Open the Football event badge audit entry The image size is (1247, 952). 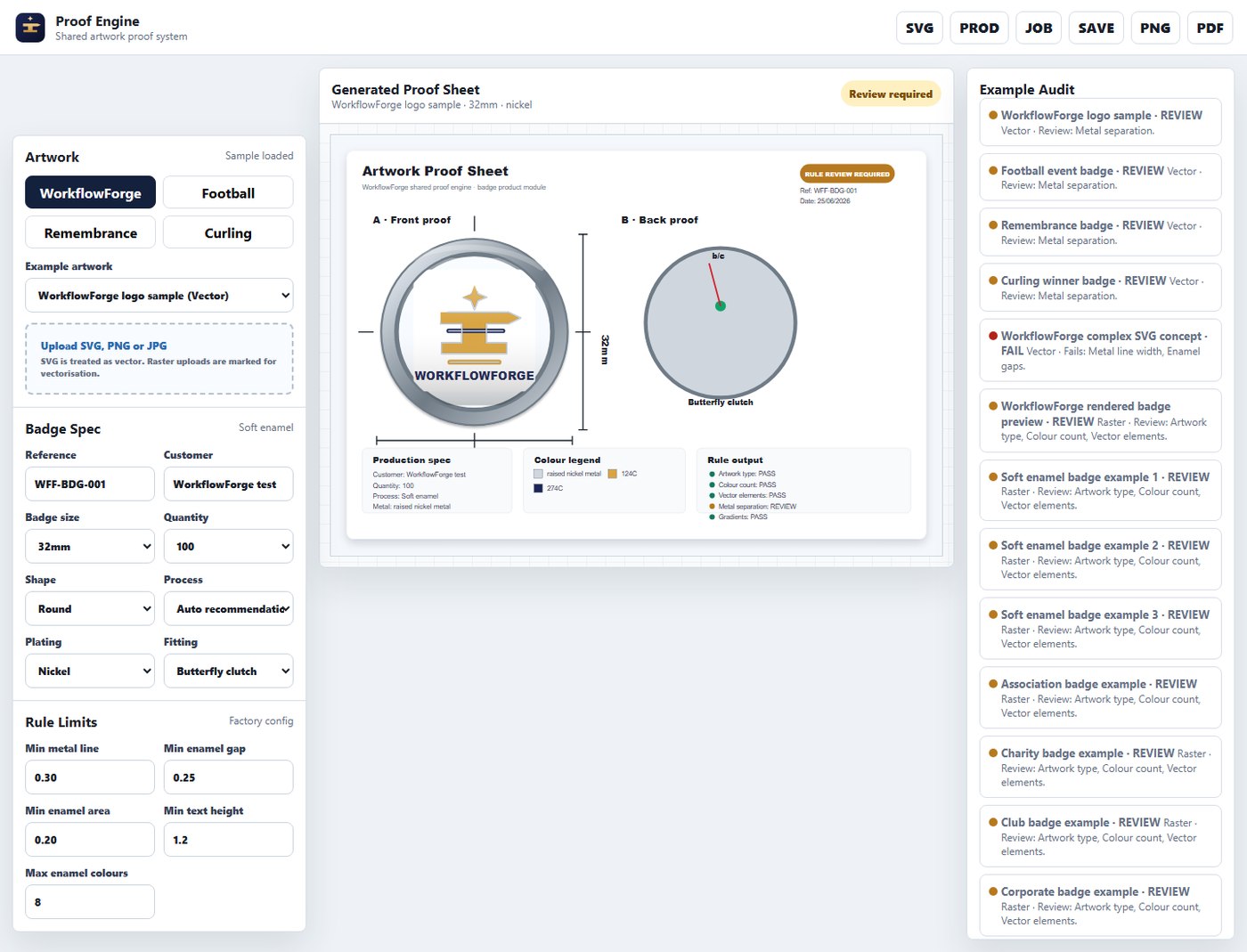pyautogui.click(x=1100, y=177)
